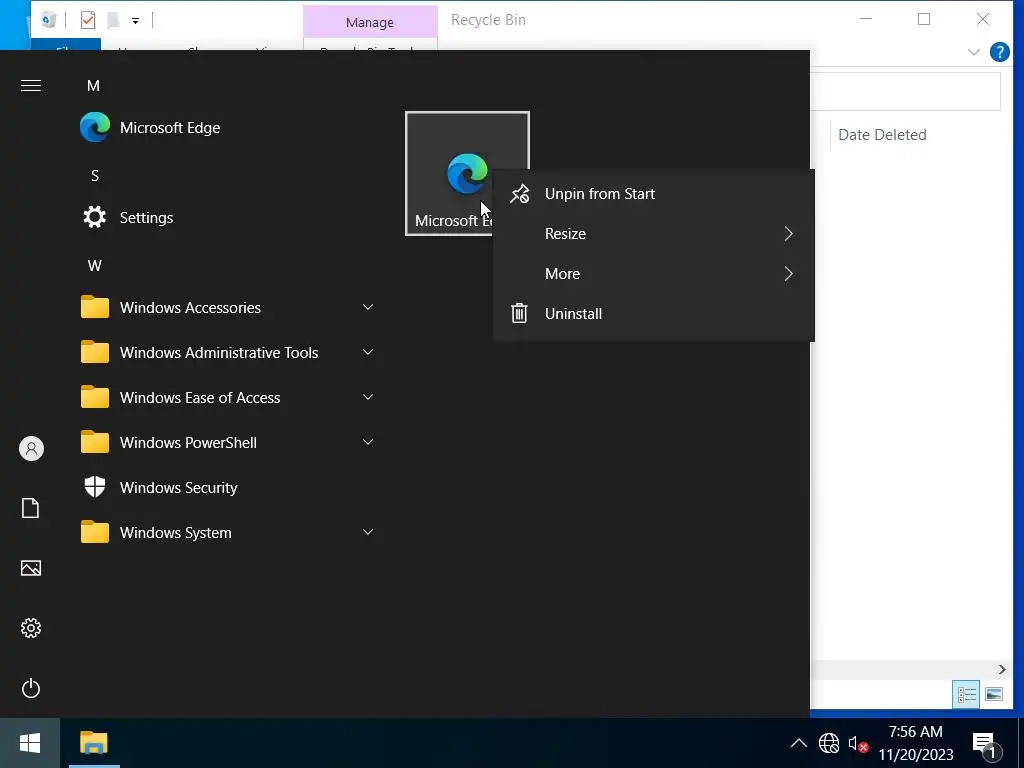This screenshot has height=768, width=1024.
Task: Open Documents from the Start sidebar
Action: coord(31,508)
